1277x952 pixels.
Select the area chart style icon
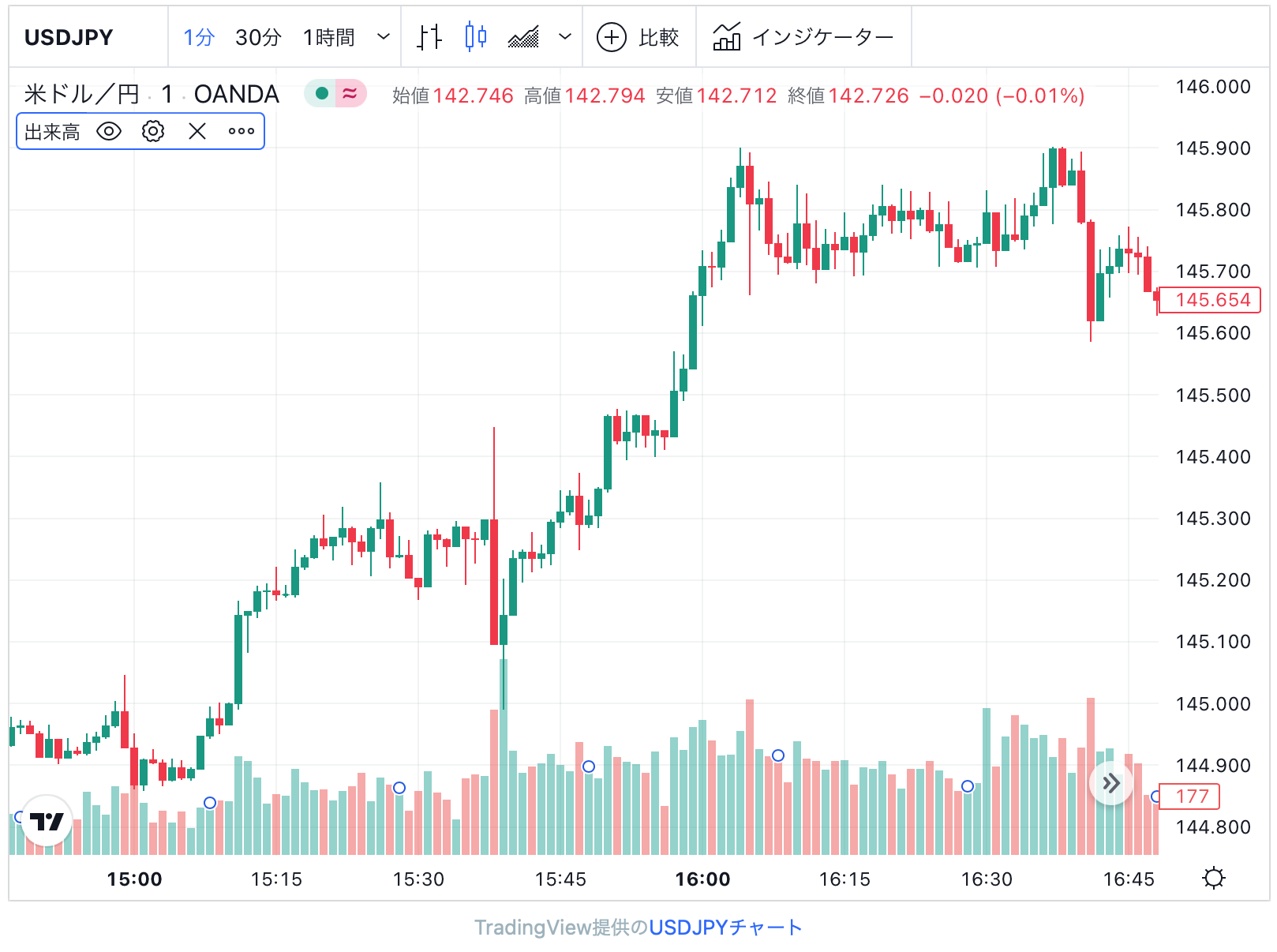click(523, 37)
